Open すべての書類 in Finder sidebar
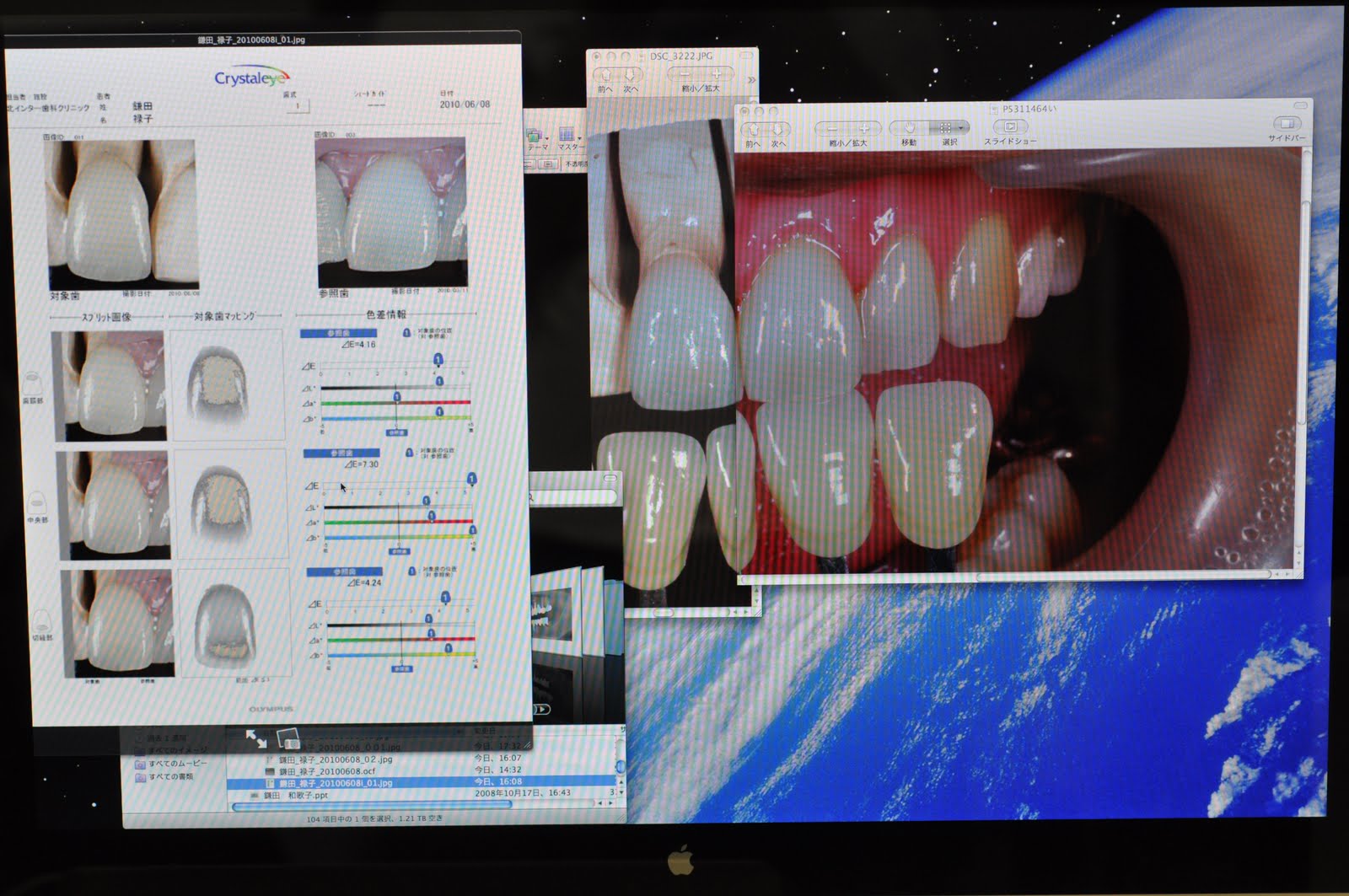This screenshot has height=896, width=1349. [x=171, y=777]
